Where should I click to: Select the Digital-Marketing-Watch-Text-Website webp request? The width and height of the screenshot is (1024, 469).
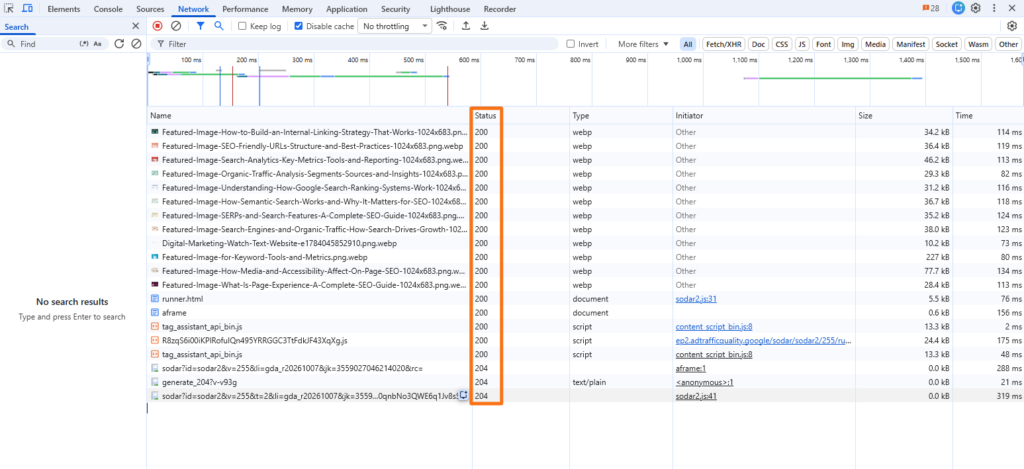585,244
